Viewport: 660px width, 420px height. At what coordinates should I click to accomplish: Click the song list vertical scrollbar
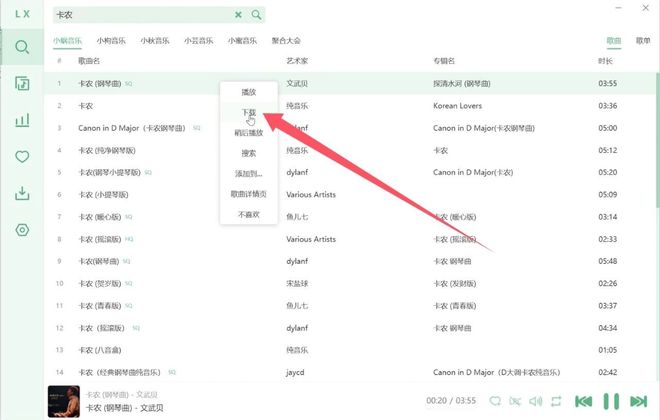(x=657, y=139)
